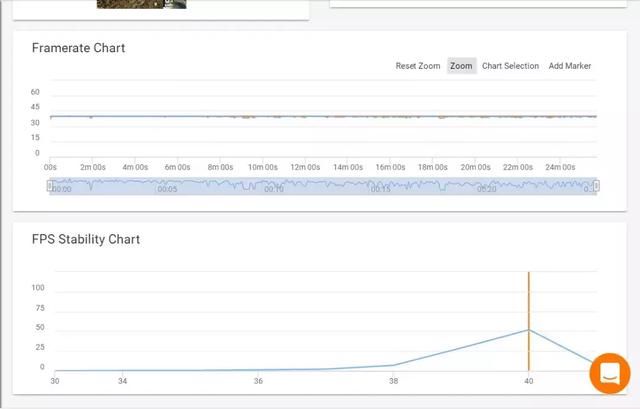The width and height of the screenshot is (640, 409).
Task: Click the 00:15 point in range navigator
Action: point(381,188)
